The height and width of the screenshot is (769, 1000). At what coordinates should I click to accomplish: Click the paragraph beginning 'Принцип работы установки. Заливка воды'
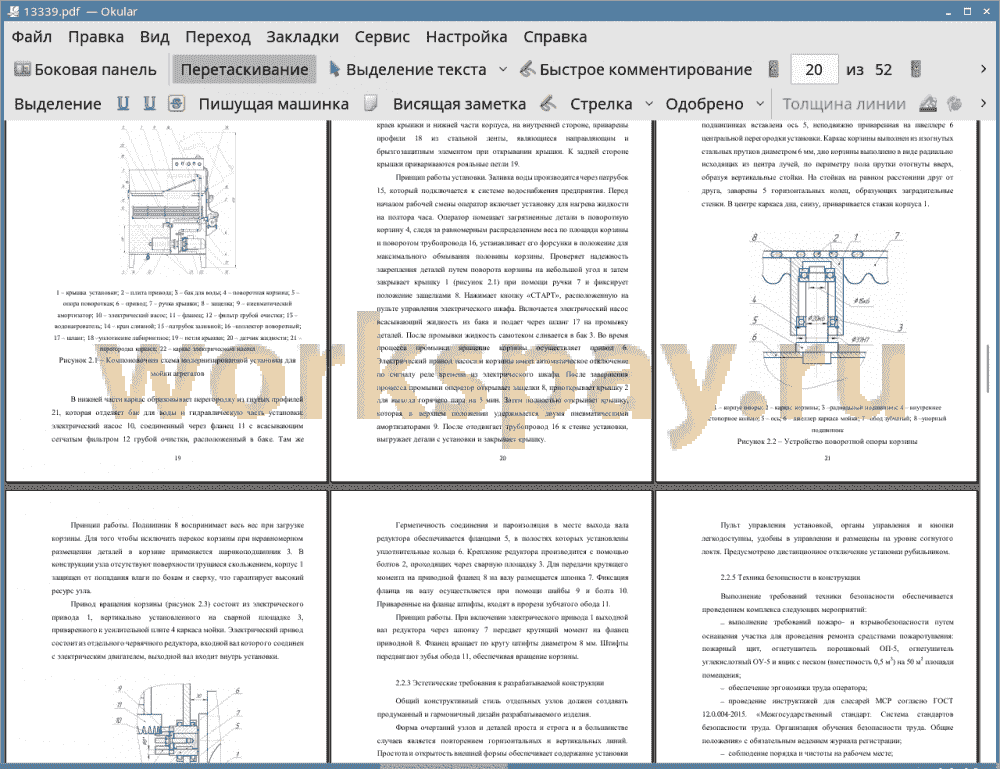coord(503,308)
